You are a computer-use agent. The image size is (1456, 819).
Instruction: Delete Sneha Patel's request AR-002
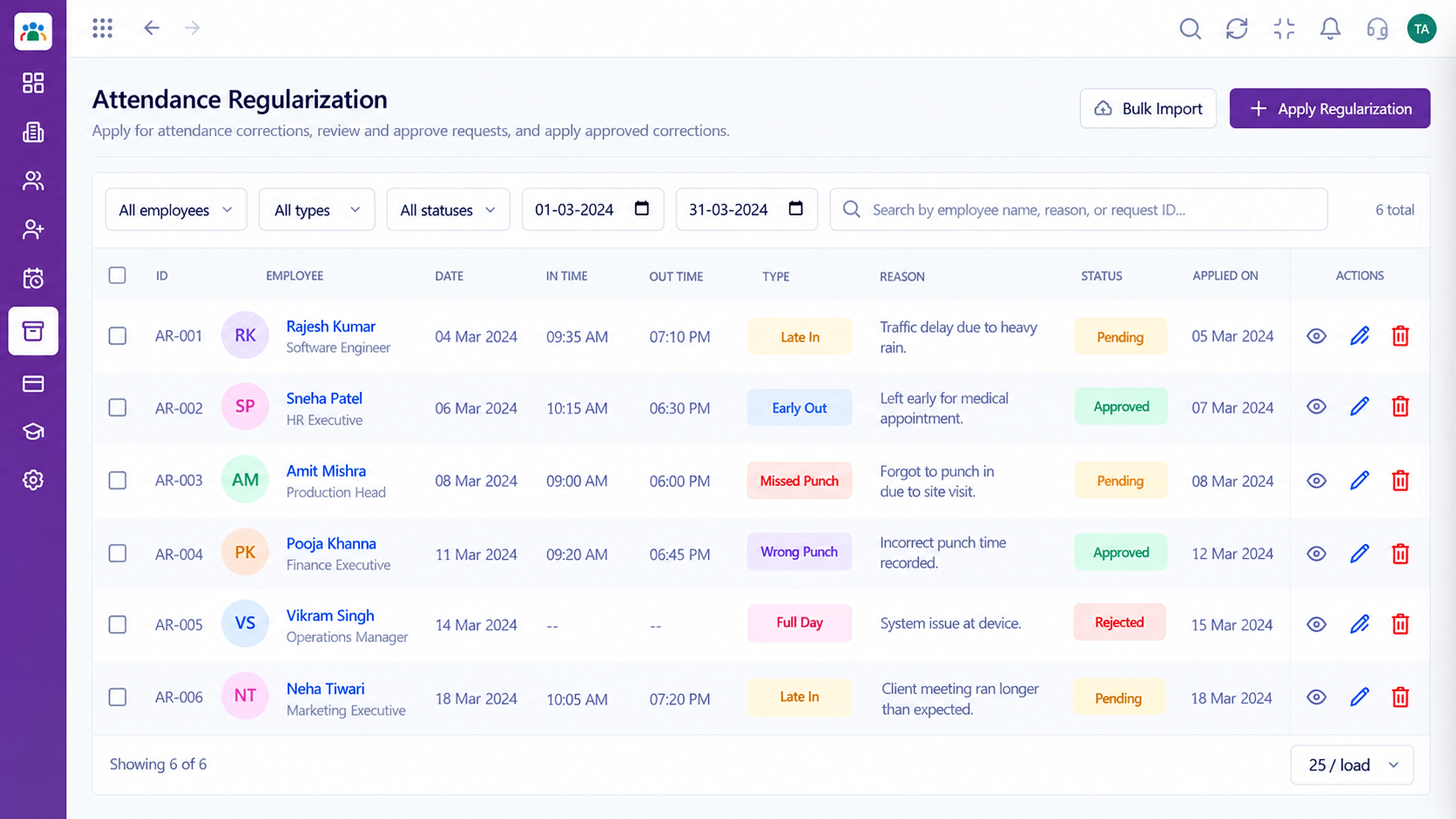pyautogui.click(x=1400, y=407)
